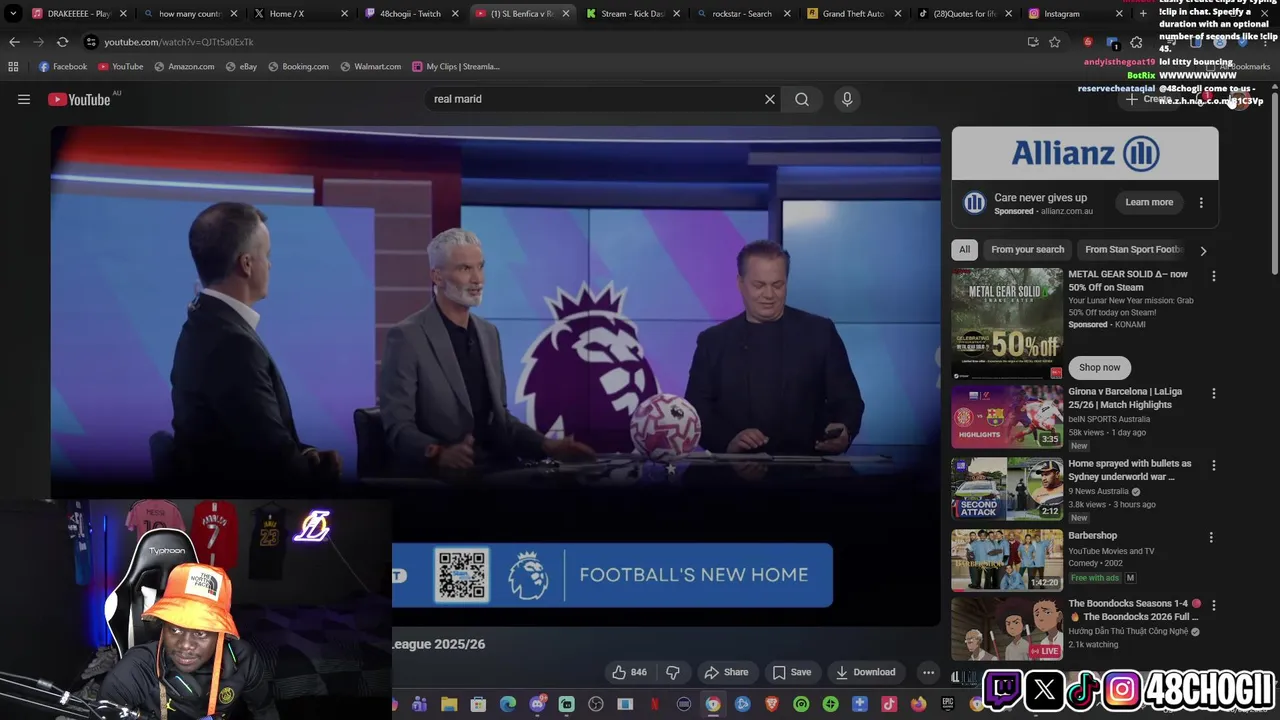The height and width of the screenshot is (720, 1280).
Task: Open YouTube bookmark in bookmarks bar
Action: click(120, 66)
